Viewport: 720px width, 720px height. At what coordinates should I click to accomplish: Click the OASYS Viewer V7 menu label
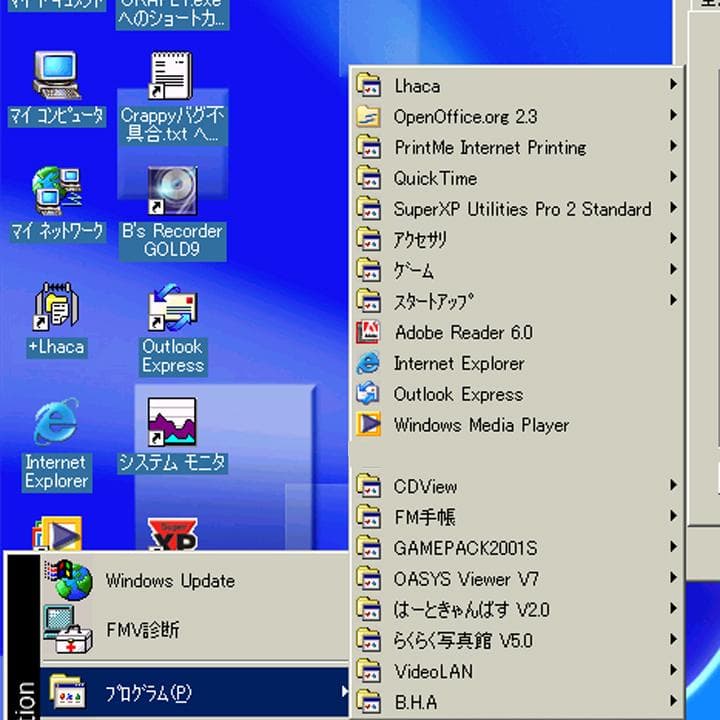(x=466, y=579)
